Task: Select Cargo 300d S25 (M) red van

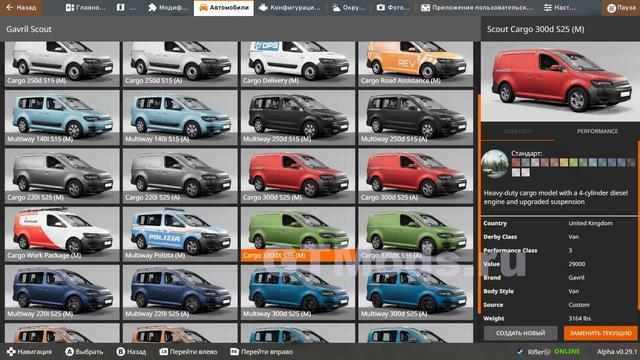Action: [x=298, y=176]
